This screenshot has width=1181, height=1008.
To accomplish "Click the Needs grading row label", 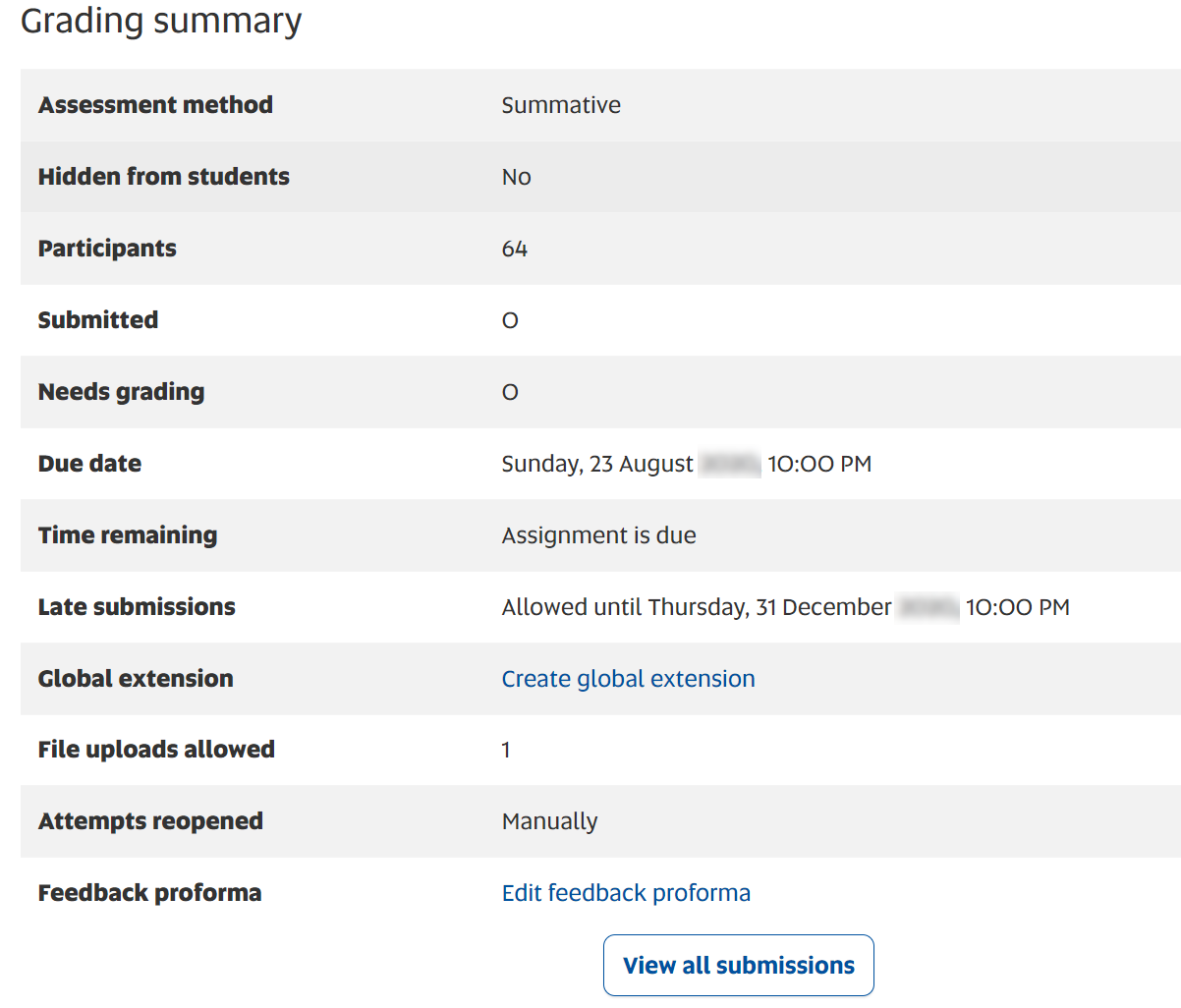I will pyautogui.click(x=121, y=391).
